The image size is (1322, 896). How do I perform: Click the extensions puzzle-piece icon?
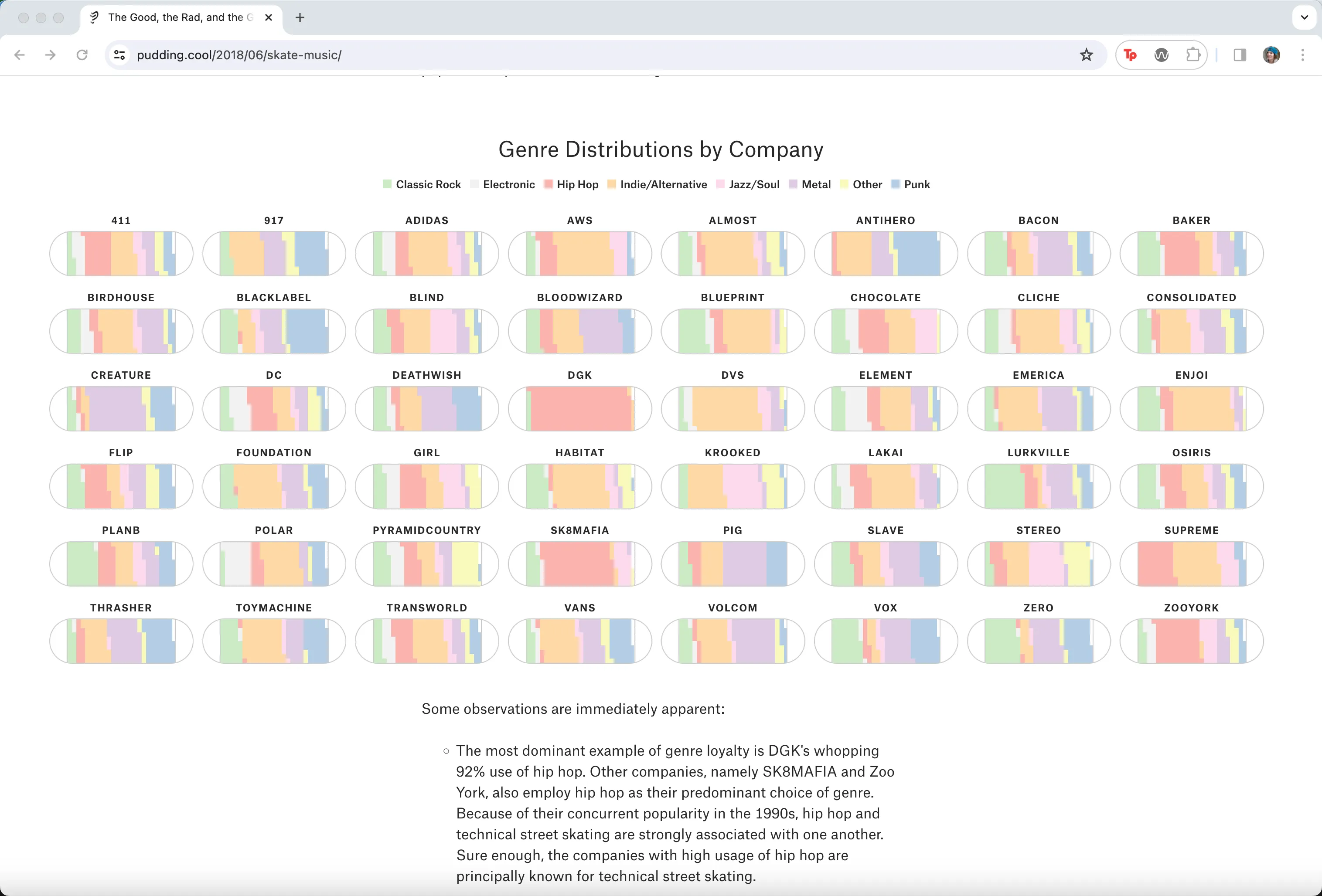point(1193,54)
